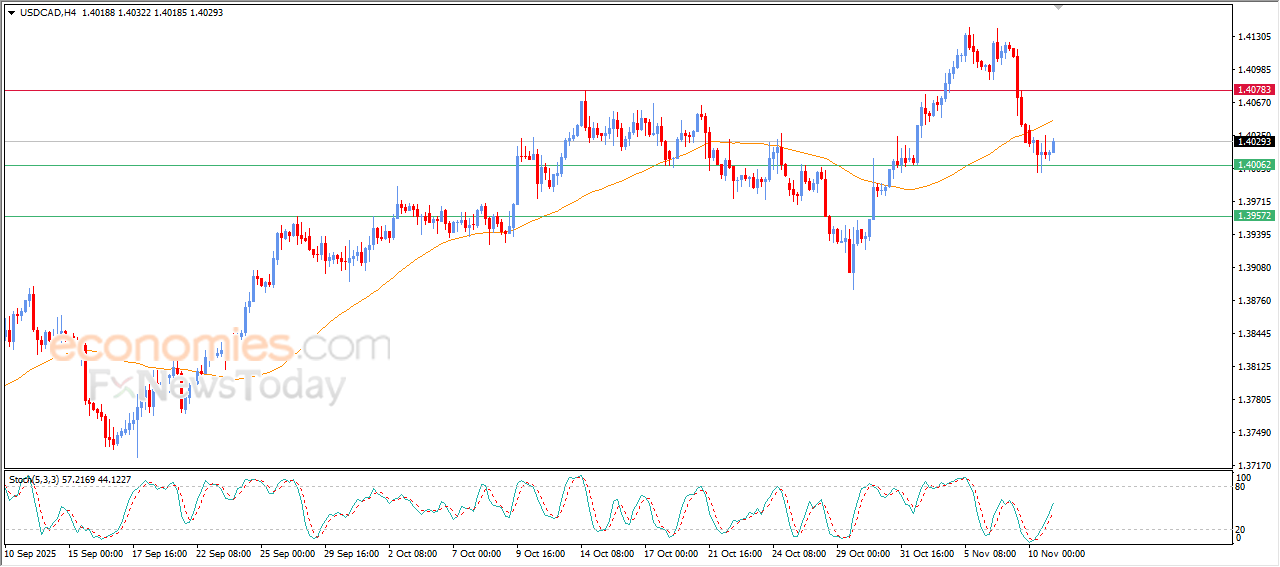Click the gray chart shift triangle marker
The width and height of the screenshot is (1280, 567).
(1059, 8)
